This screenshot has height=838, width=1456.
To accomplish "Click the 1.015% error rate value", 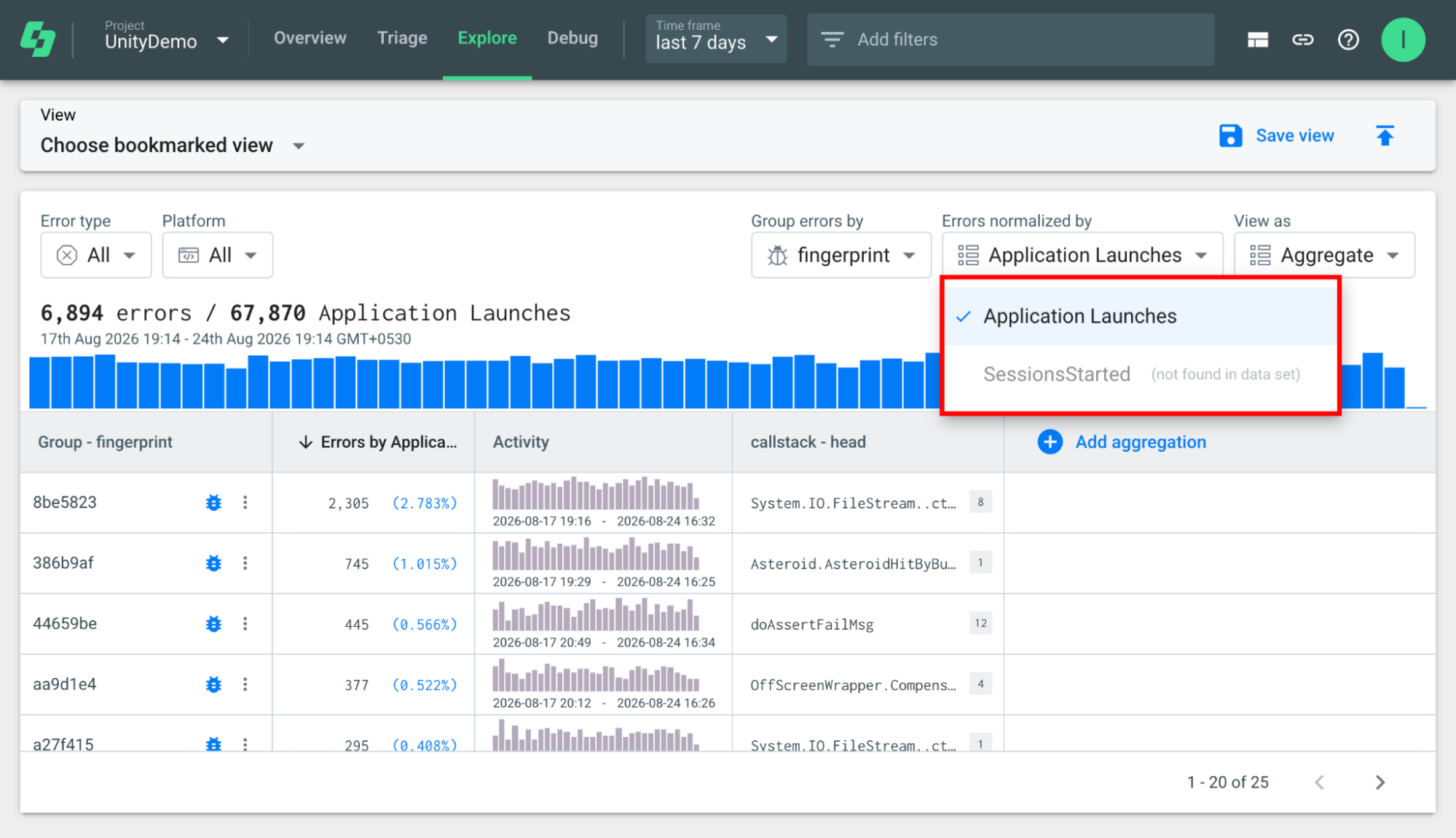I will click(x=425, y=564).
